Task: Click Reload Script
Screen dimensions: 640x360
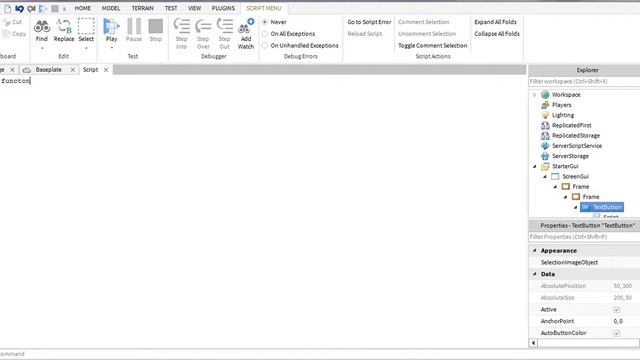Action: point(365,34)
